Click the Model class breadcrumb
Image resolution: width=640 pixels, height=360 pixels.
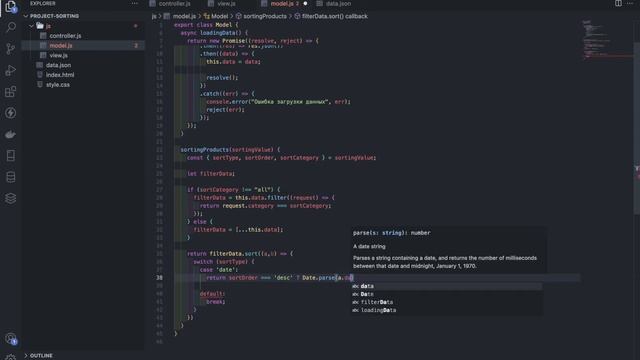(220, 16)
